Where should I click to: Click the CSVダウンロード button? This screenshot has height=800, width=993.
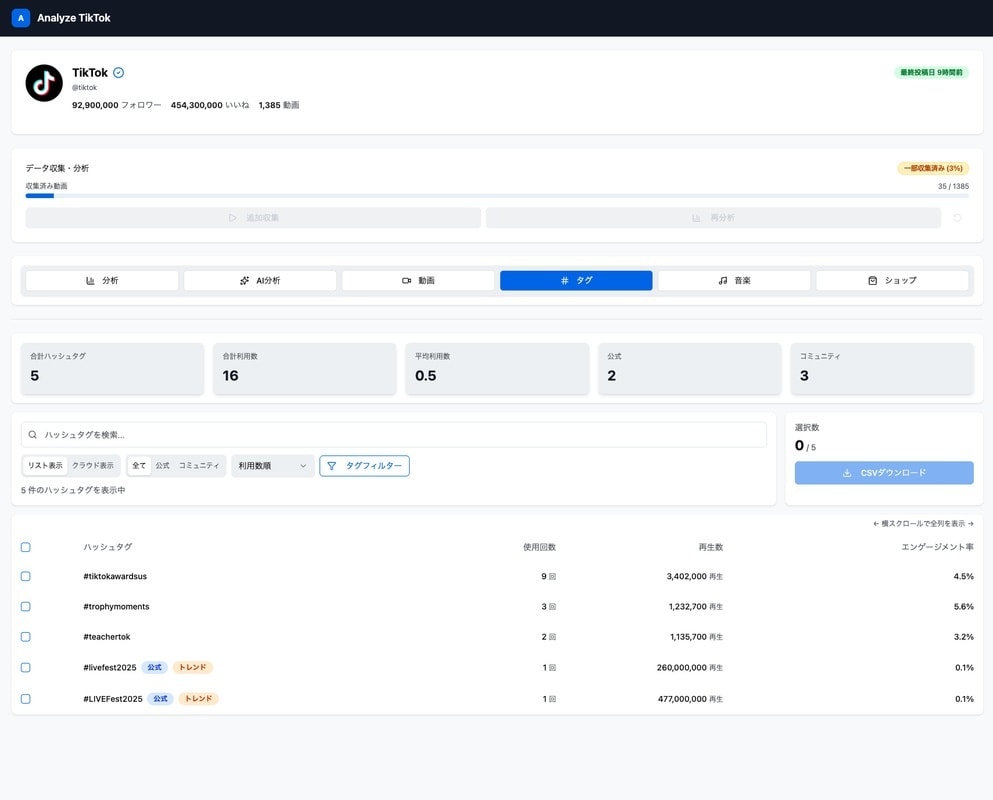(x=884, y=473)
